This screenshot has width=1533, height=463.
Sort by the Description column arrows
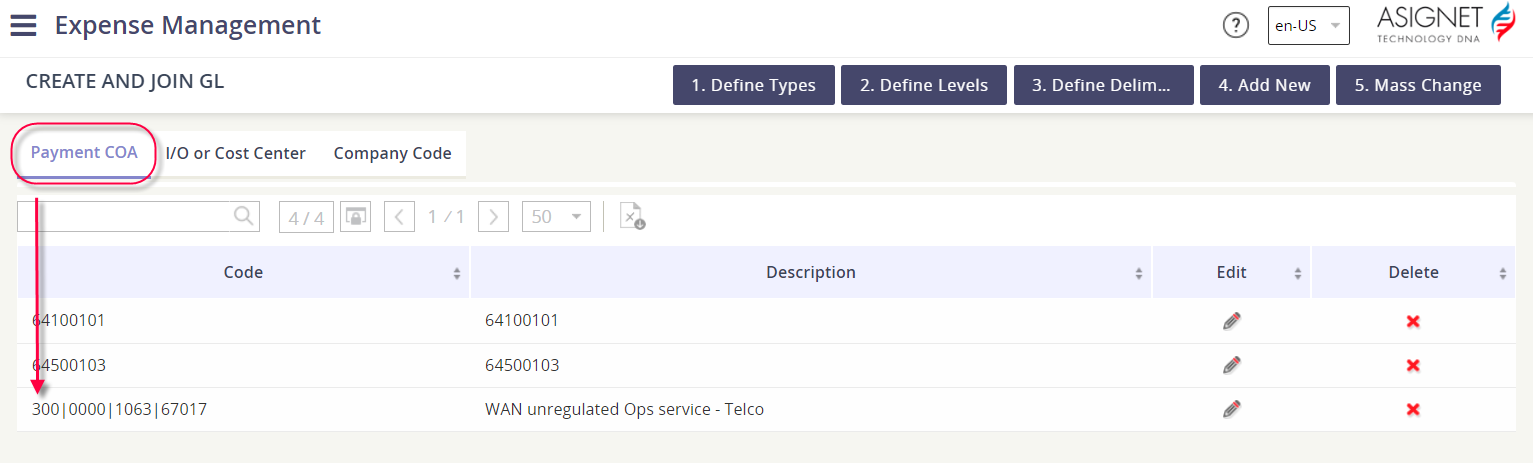tap(1139, 273)
